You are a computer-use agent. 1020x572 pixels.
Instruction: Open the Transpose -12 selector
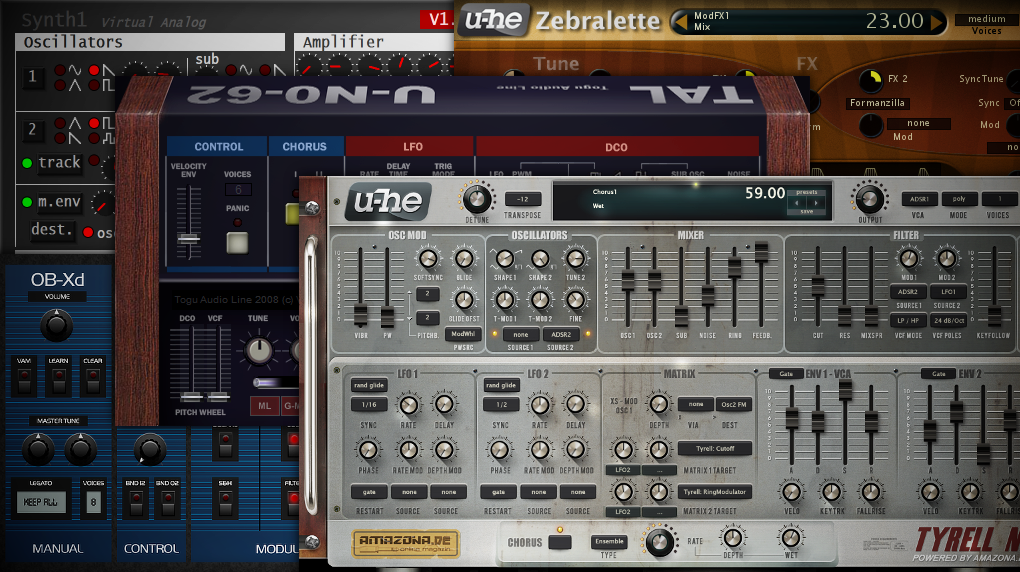[x=522, y=199]
